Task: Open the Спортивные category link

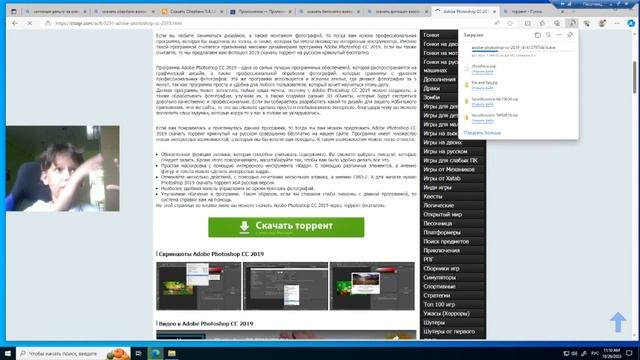Action: point(440,287)
